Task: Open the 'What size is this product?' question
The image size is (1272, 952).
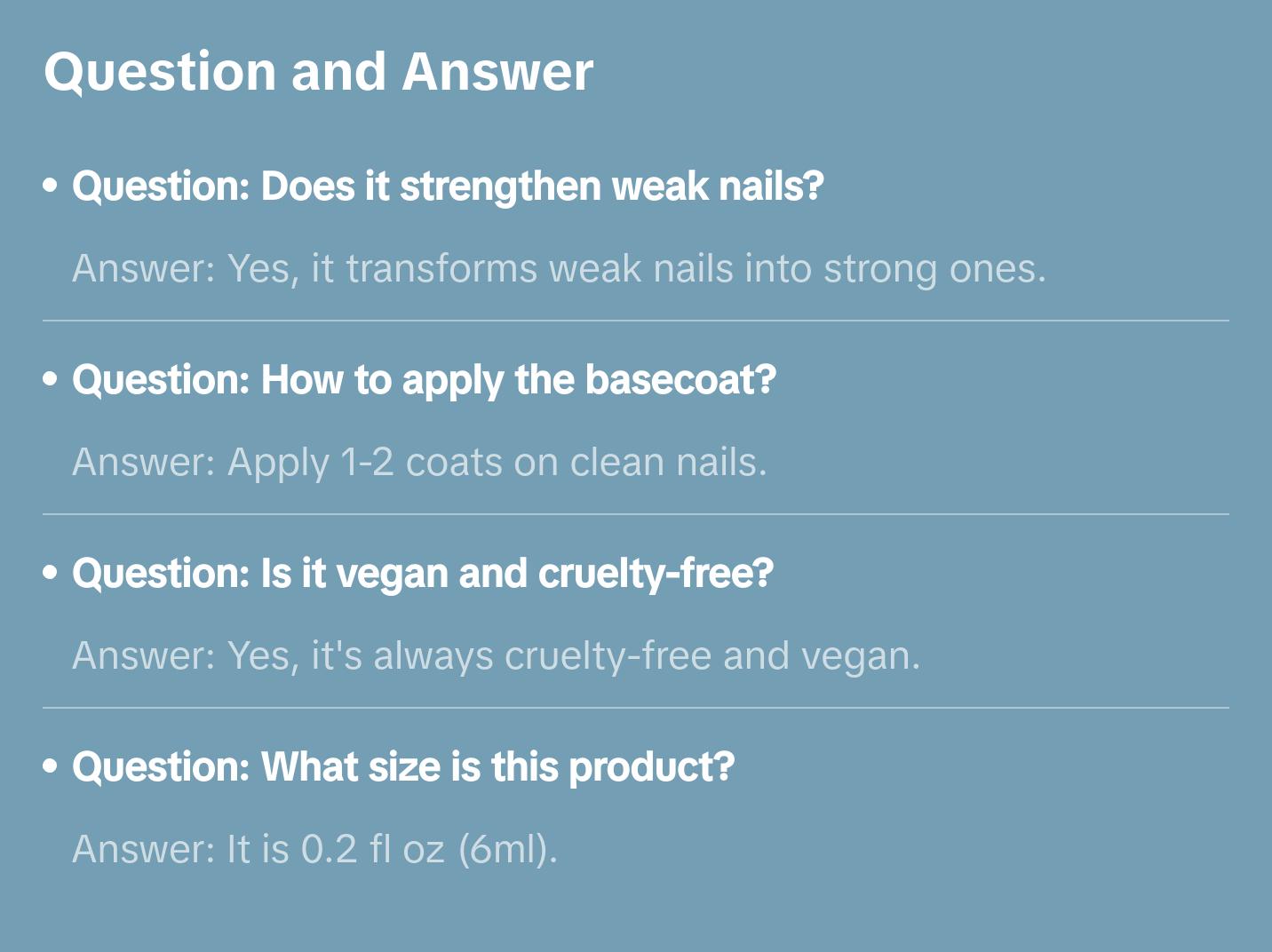Action: (403, 767)
